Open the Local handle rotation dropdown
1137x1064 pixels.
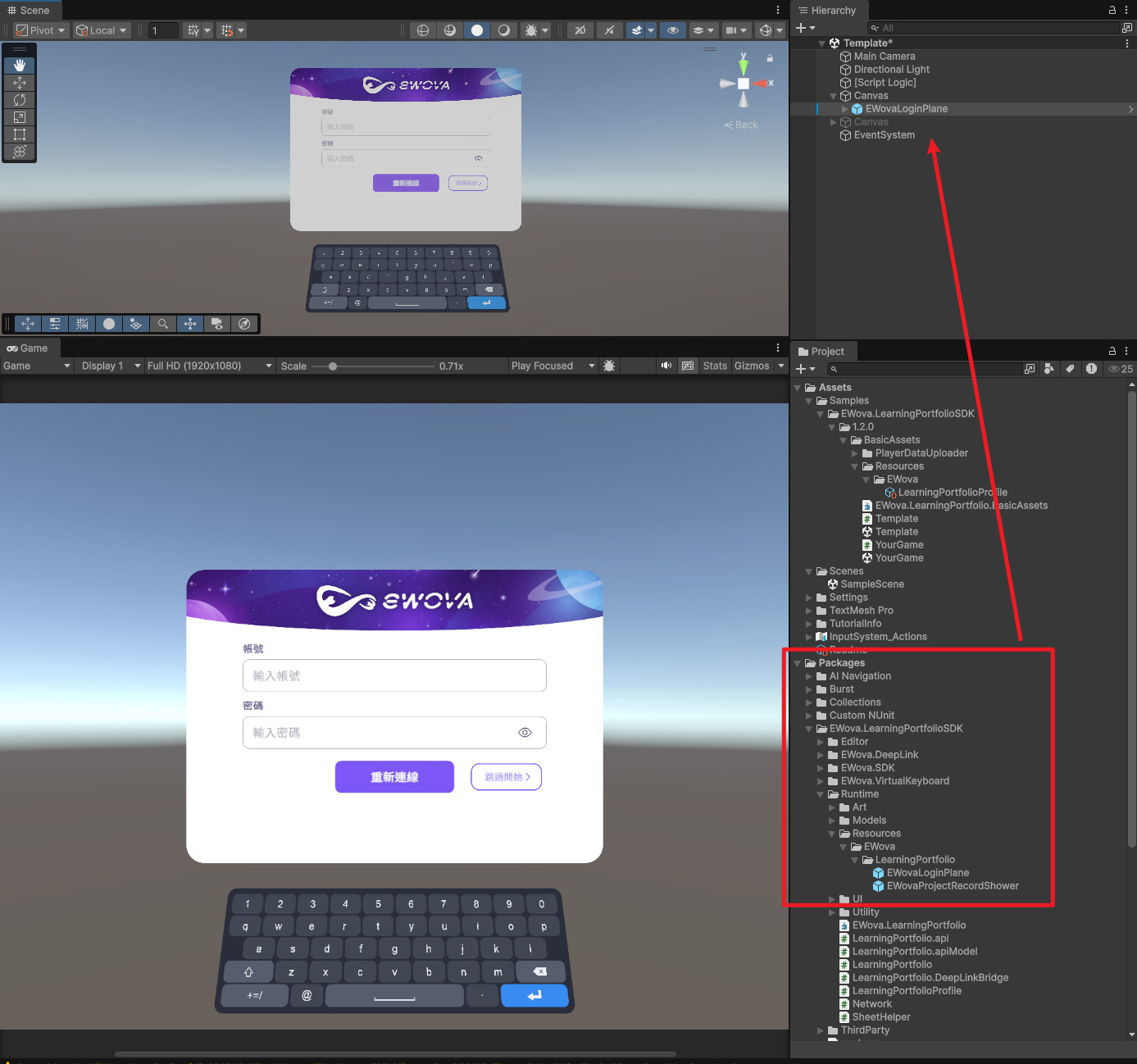coord(102,30)
